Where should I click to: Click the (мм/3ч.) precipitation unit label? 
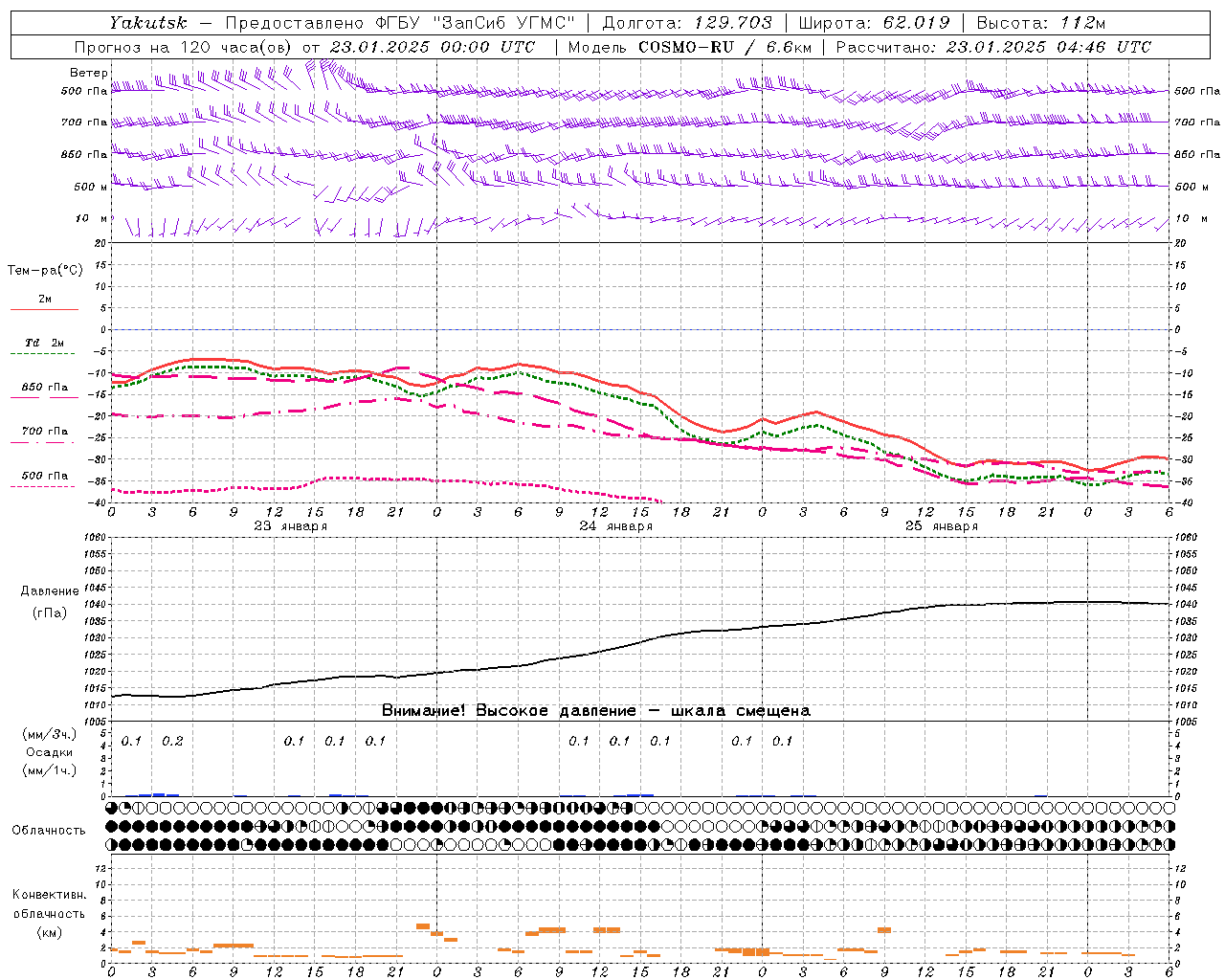50,734
